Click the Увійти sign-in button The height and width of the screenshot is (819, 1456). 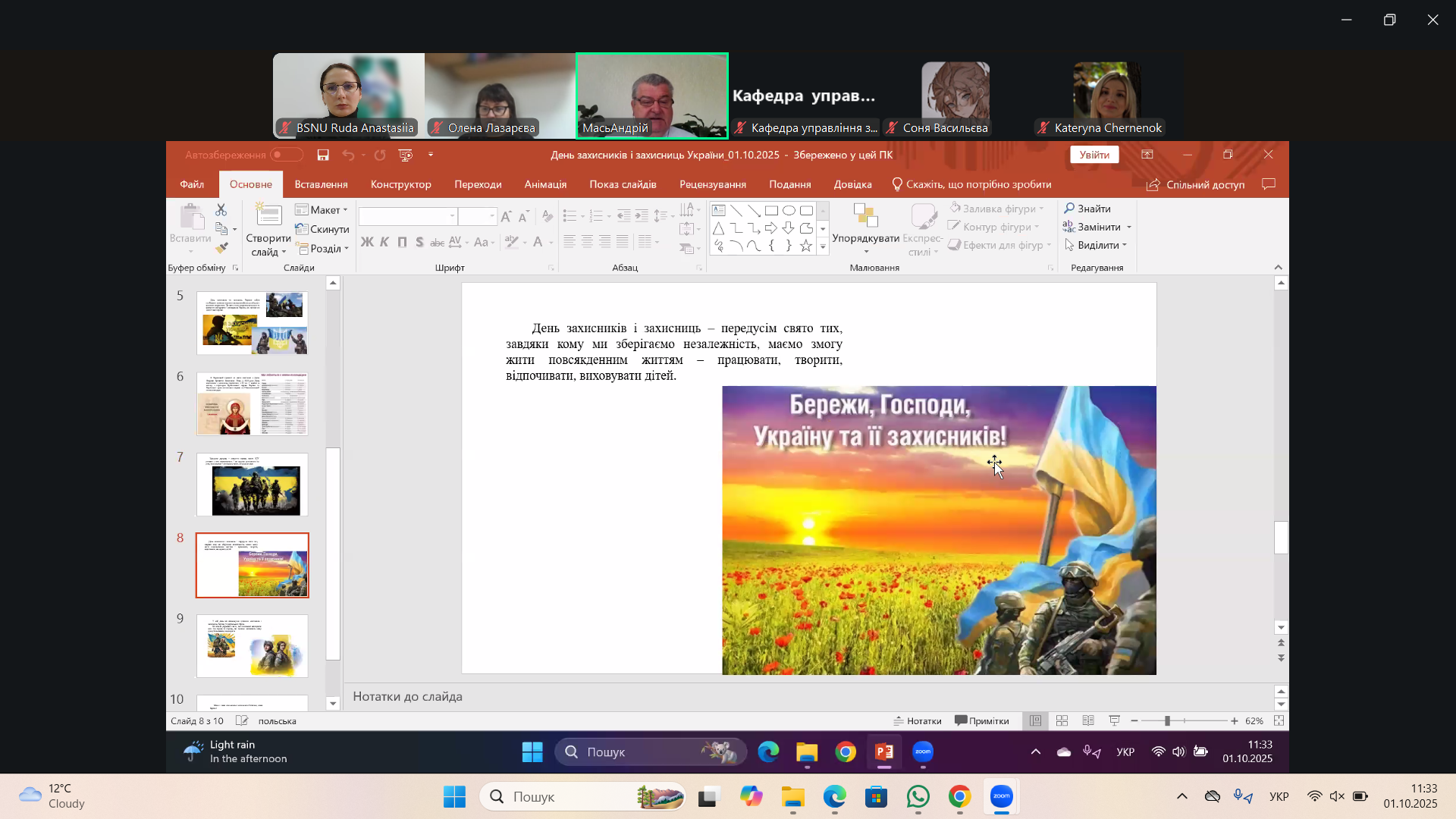click(1094, 155)
